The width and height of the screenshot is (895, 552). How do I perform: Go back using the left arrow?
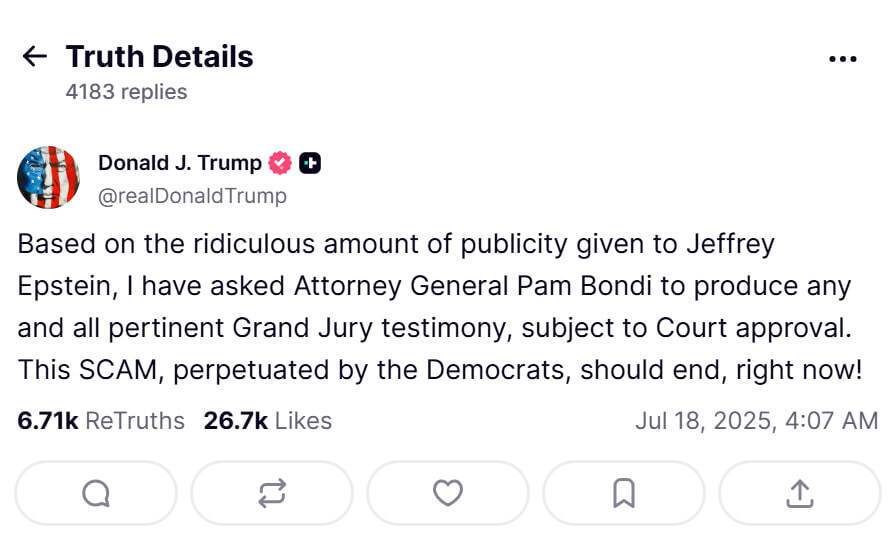[x=34, y=56]
